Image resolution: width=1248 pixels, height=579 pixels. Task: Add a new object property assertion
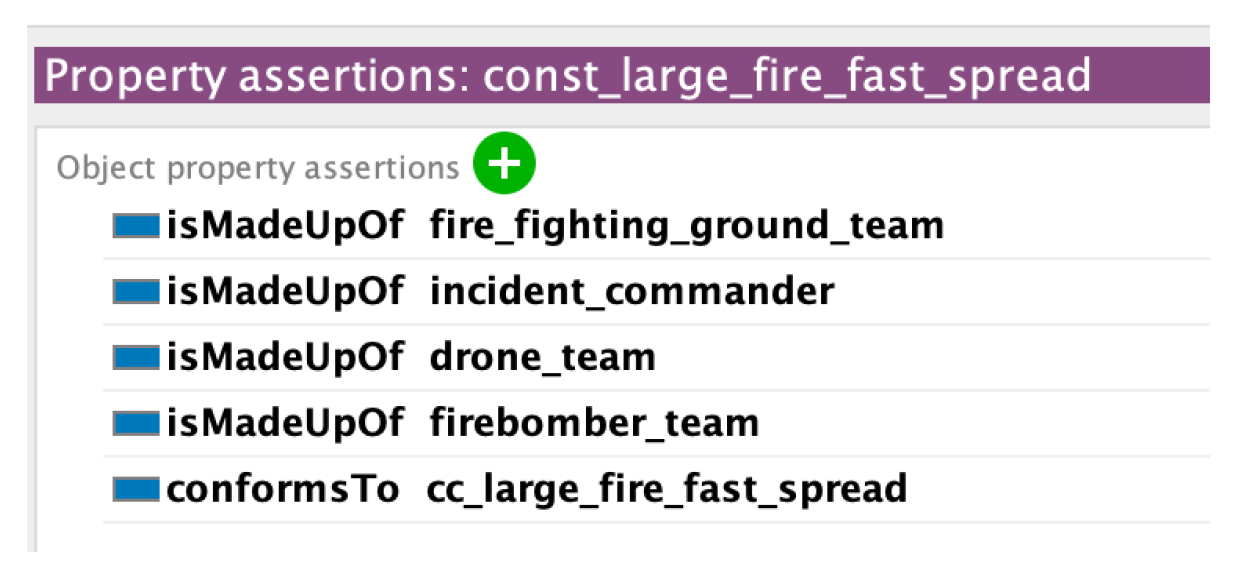[x=504, y=164]
